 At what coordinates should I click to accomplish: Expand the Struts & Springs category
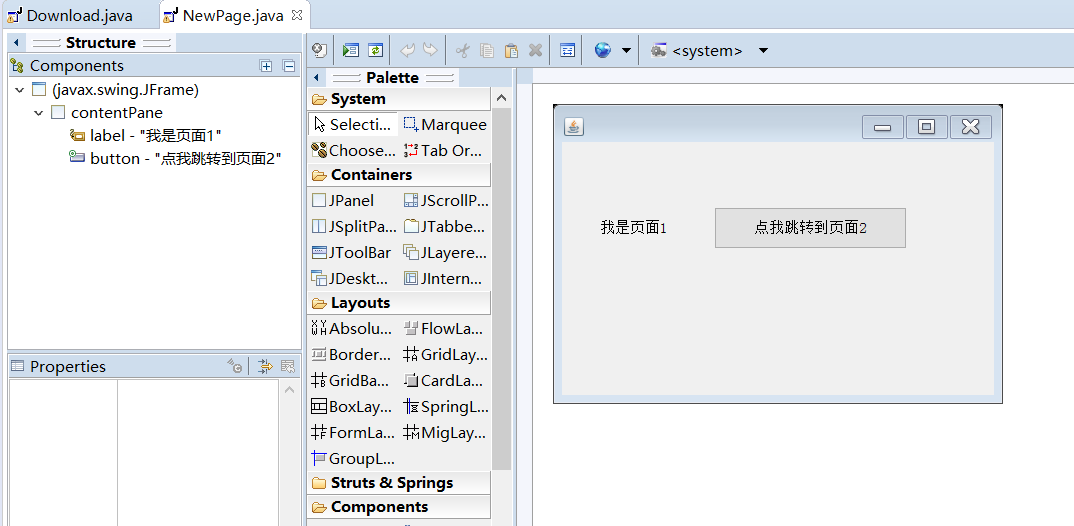(399, 483)
